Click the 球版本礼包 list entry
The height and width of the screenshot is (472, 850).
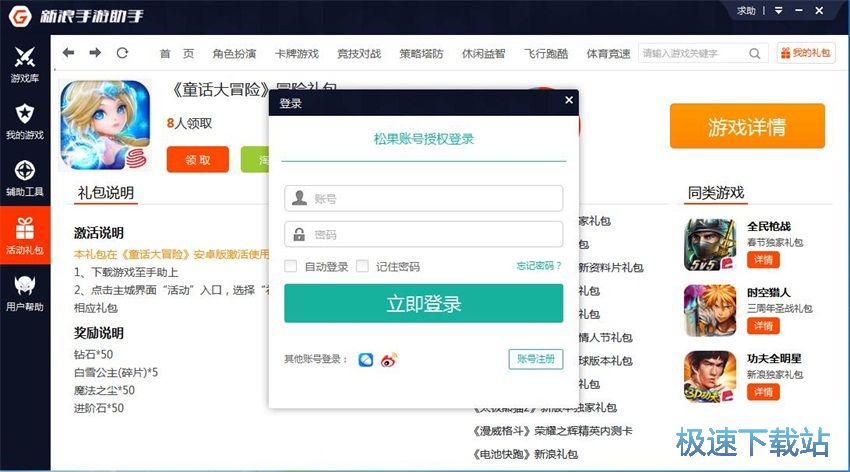pyautogui.click(x=606, y=361)
